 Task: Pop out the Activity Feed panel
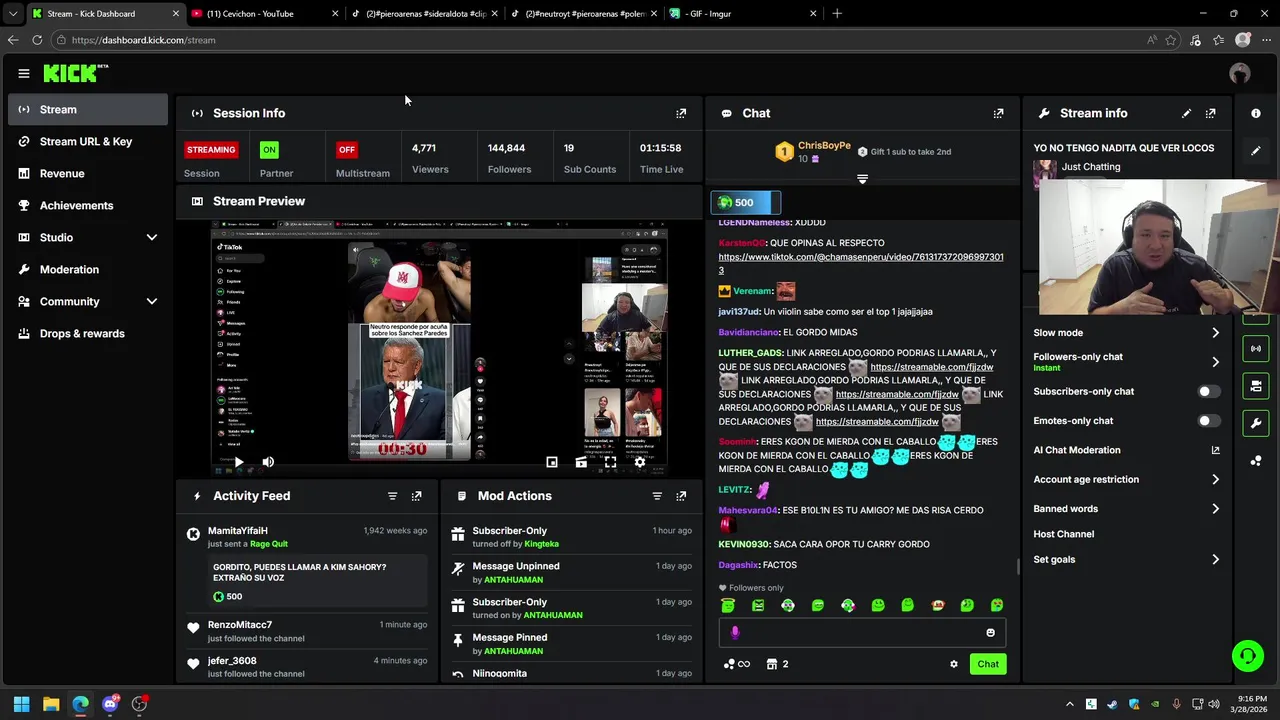click(416, 496)
